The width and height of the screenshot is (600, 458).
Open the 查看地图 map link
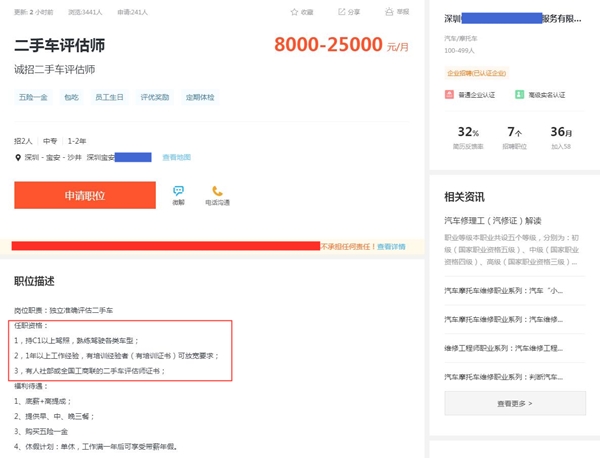coord(176,157)
